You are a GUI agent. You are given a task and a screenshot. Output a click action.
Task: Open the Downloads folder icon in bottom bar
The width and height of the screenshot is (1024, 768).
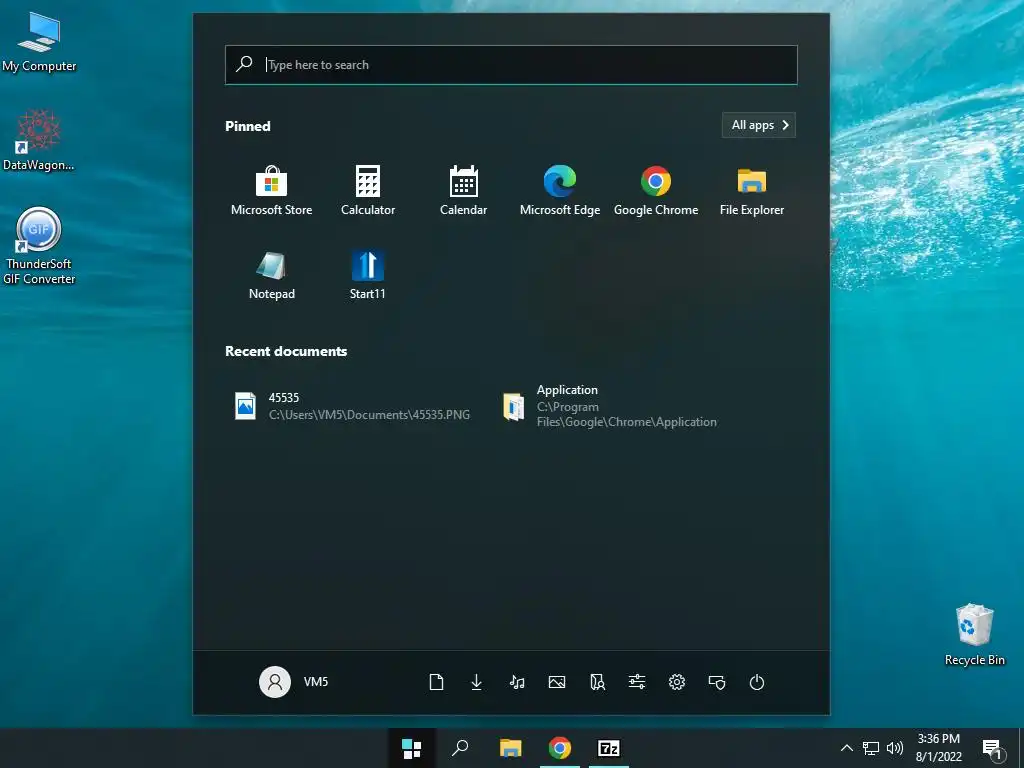point(477,682)
